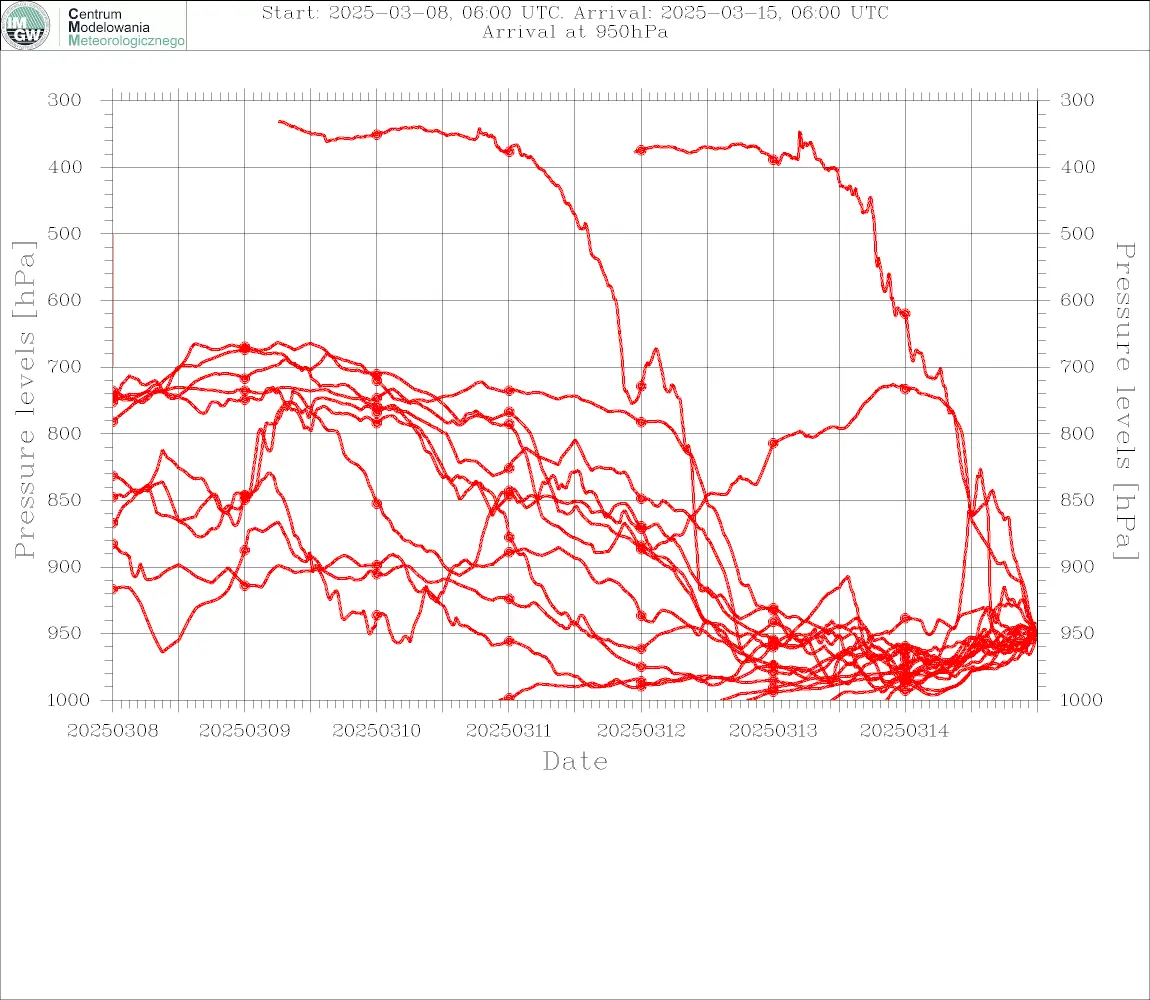Click the right axis 900 label
The height and width of the screenshot is (1000, 1150).
pyautogui.click(x=1077, y=566)
